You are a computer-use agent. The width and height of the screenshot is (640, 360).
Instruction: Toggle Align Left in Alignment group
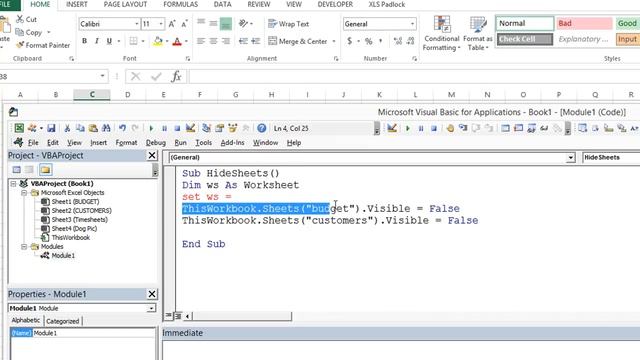click(x=201, y=41)
